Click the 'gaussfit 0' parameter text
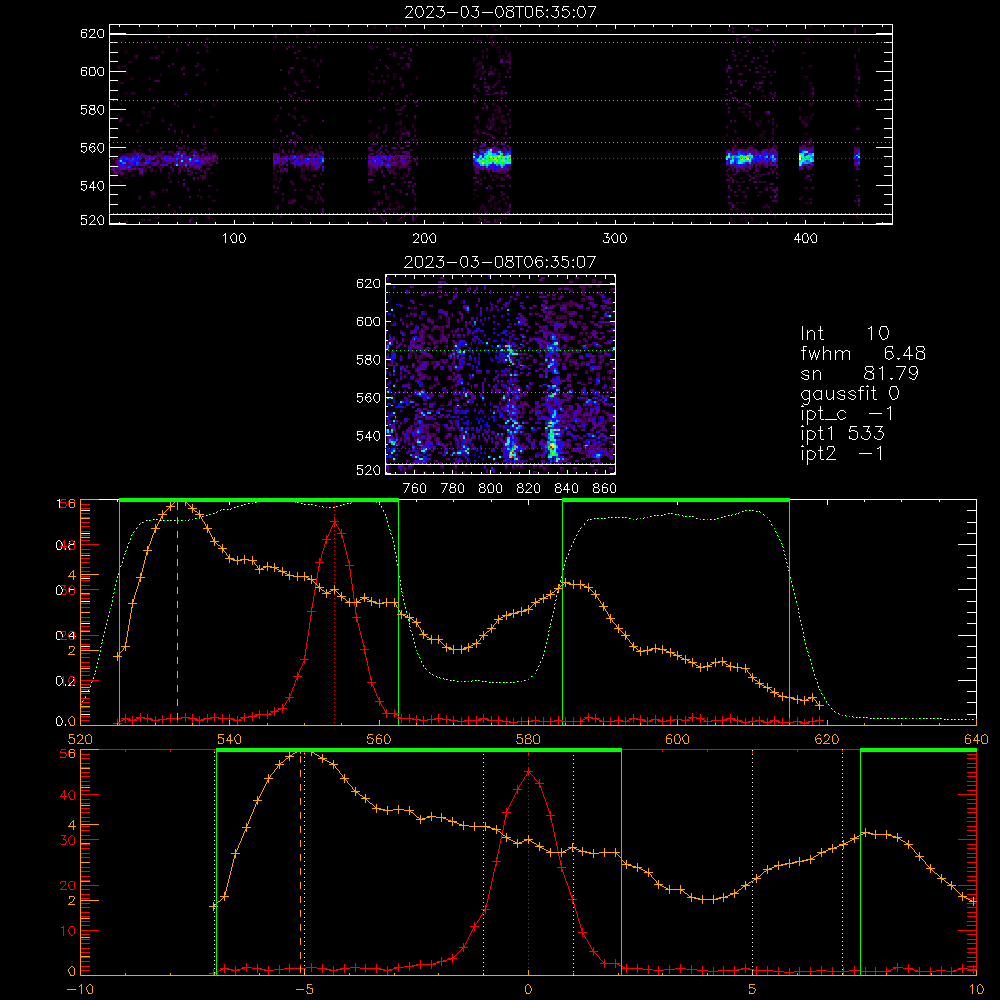 click(849, 393)
